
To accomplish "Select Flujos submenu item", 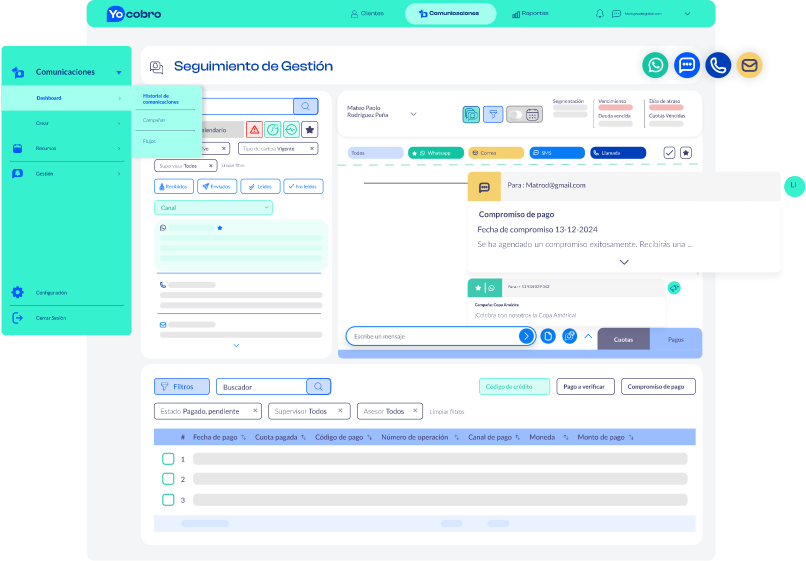I will pyautogui.click(x=149, y=141).
